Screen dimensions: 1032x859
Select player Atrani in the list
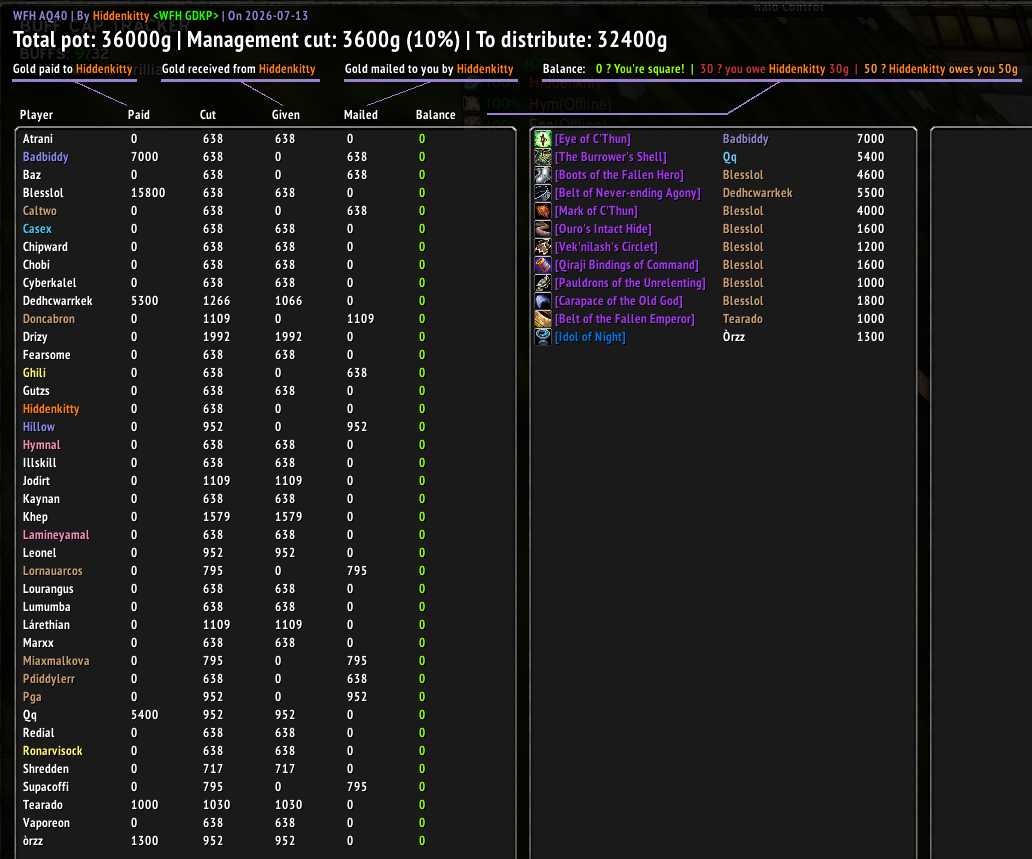coord(38,139)
